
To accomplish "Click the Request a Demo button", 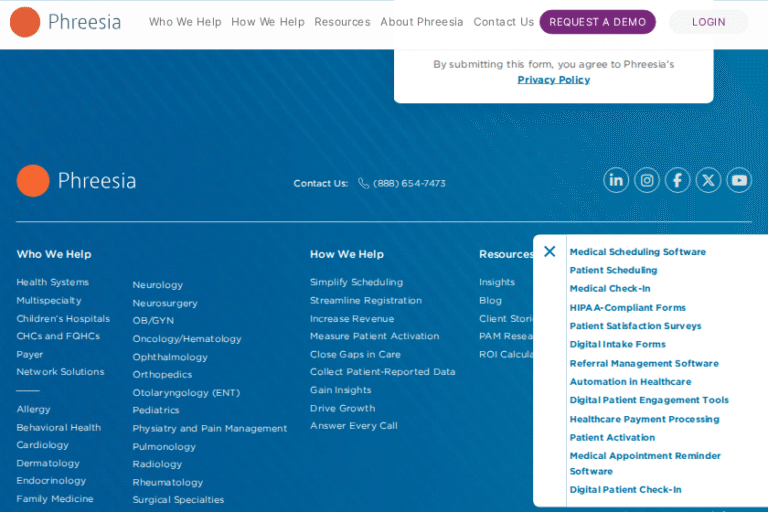I will (597, 22).
